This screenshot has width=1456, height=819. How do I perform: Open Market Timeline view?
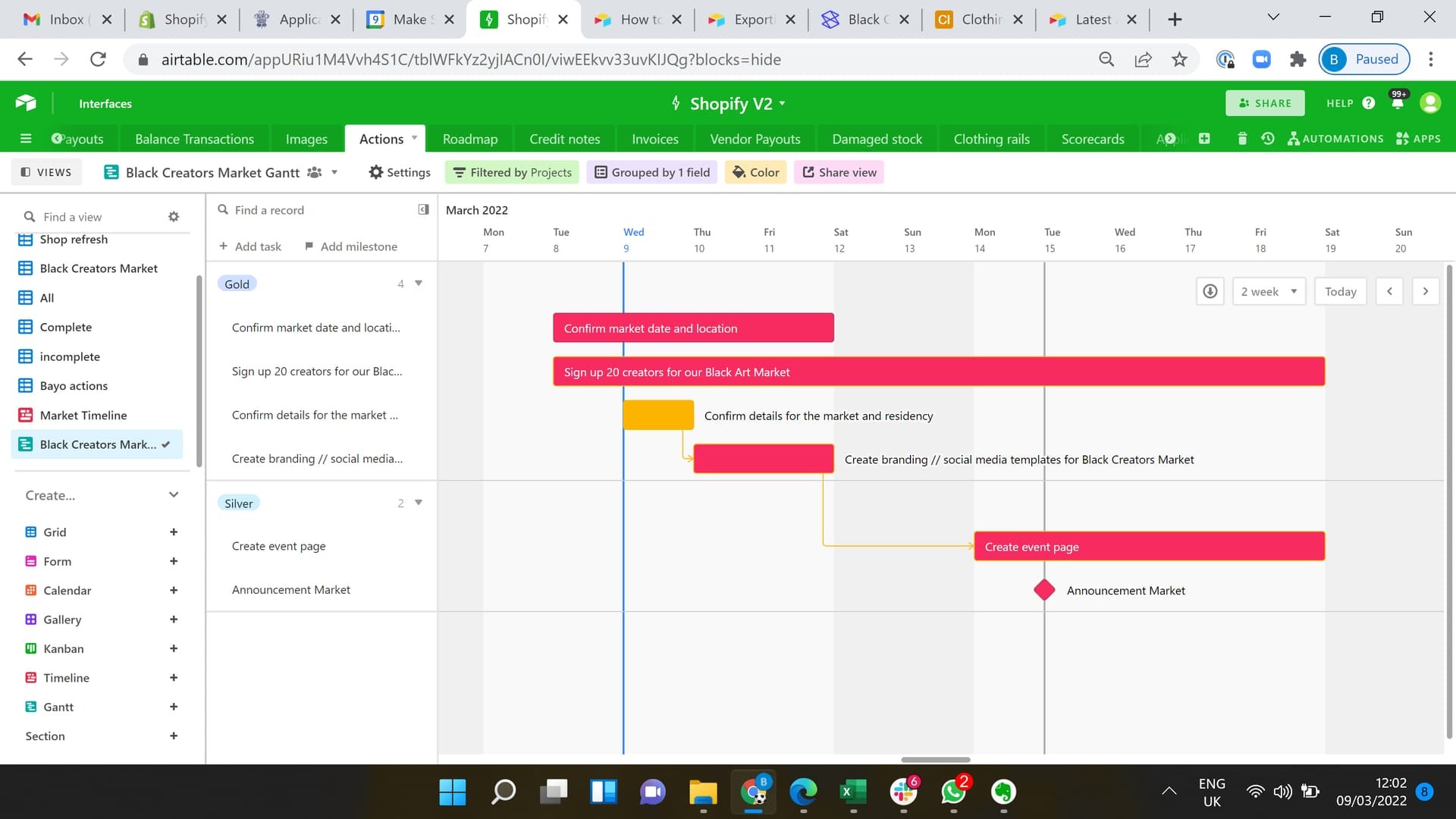(x=99, y=416)
